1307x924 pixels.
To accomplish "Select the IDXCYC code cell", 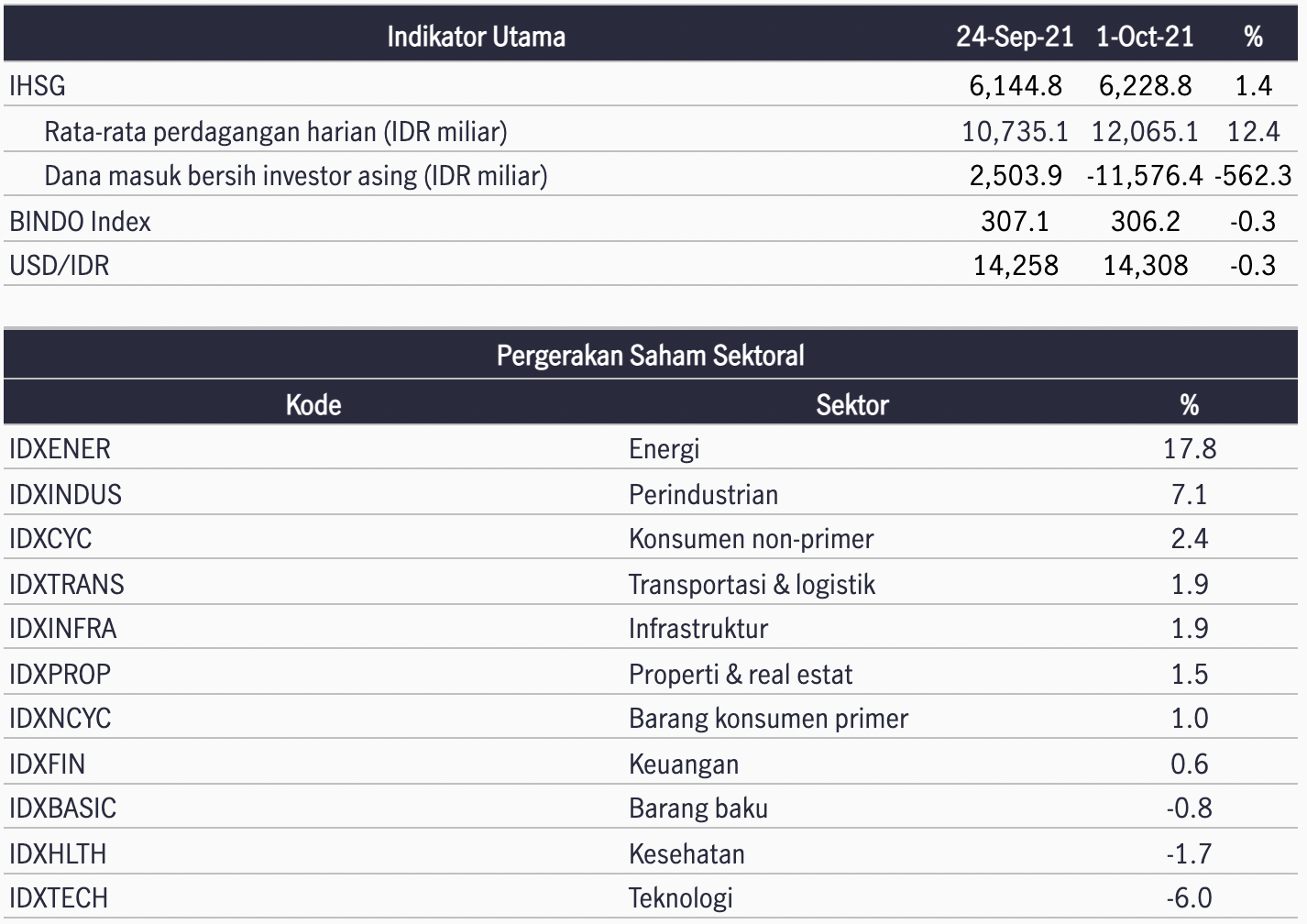I will click(x=50, y=539).
